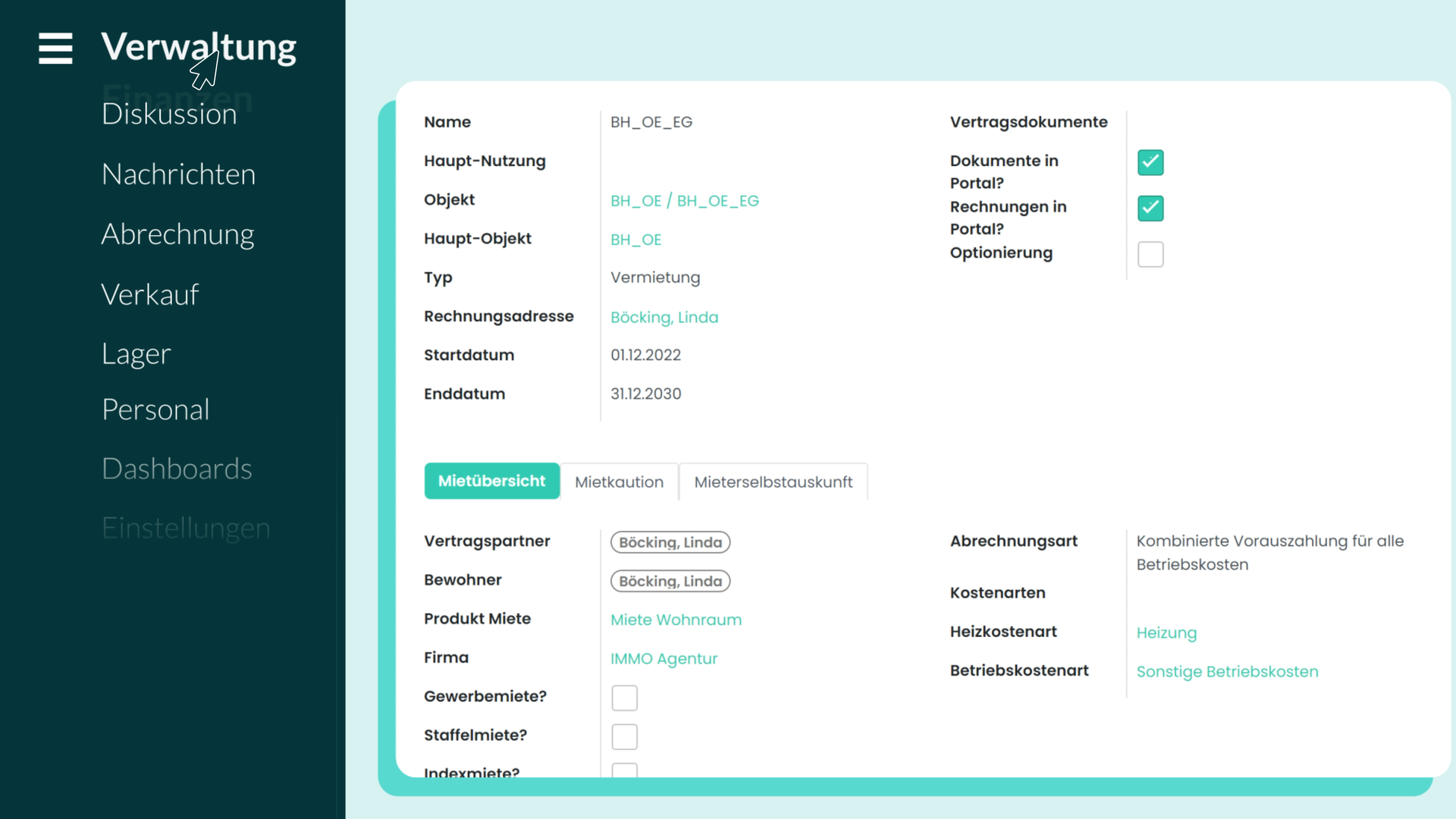The width and height of the screenshot is (1456, 819).
Task: Click the Heizkostenart label
Action: click(x=1003, y=632)
